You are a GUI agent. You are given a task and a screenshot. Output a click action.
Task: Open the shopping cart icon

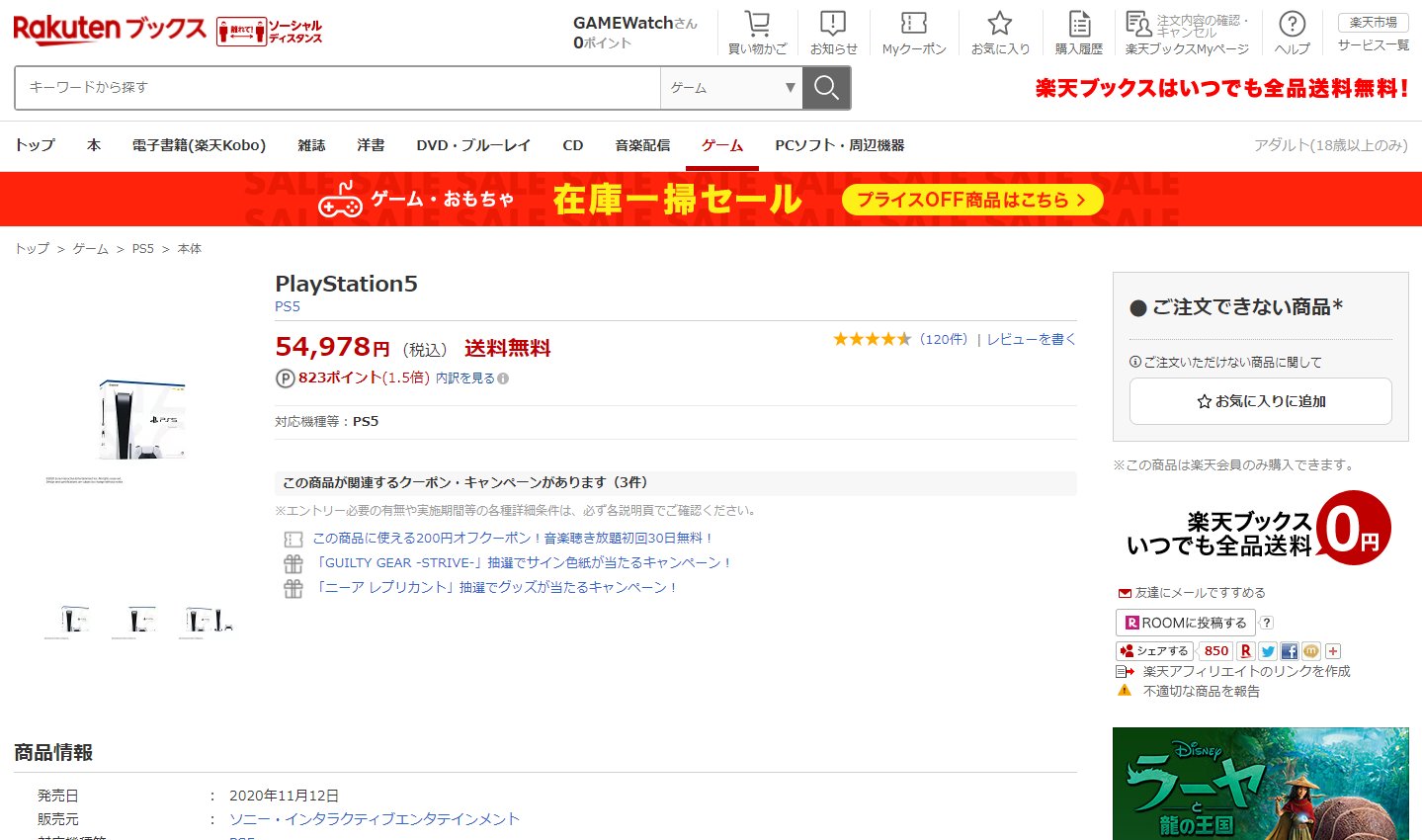[x=757, y=24]
